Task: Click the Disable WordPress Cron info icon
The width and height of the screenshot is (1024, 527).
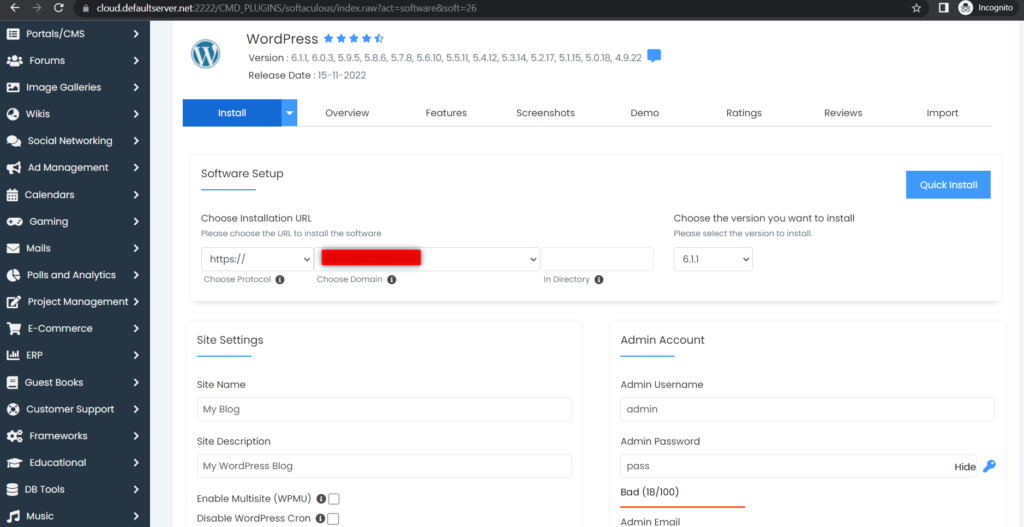Action: click(x=321, y=519)
